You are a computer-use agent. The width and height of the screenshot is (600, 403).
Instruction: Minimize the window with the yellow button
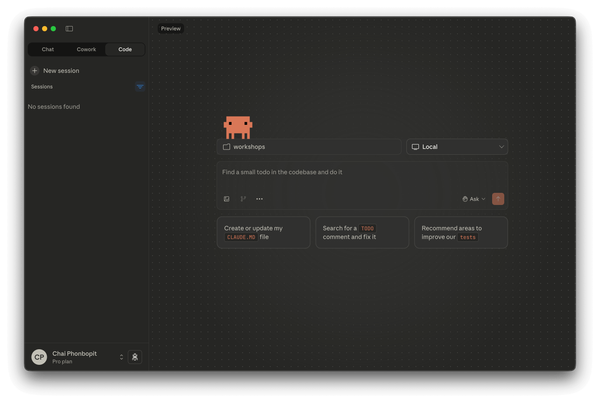[x=45, y=29]
